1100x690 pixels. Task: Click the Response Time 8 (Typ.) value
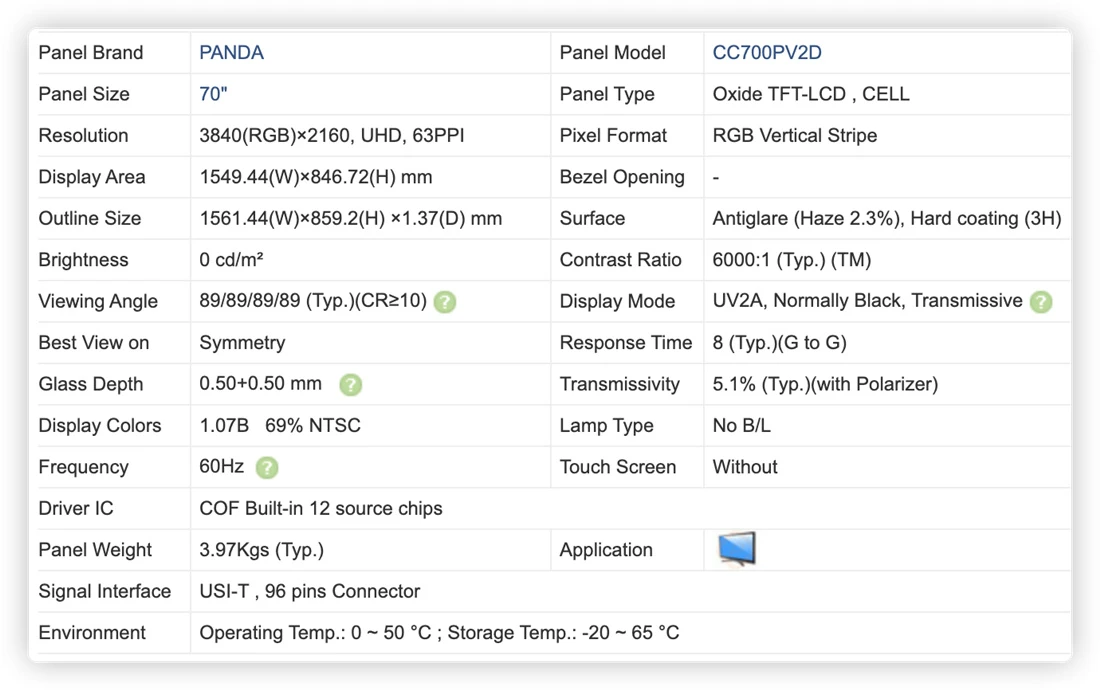click(779, 343)
